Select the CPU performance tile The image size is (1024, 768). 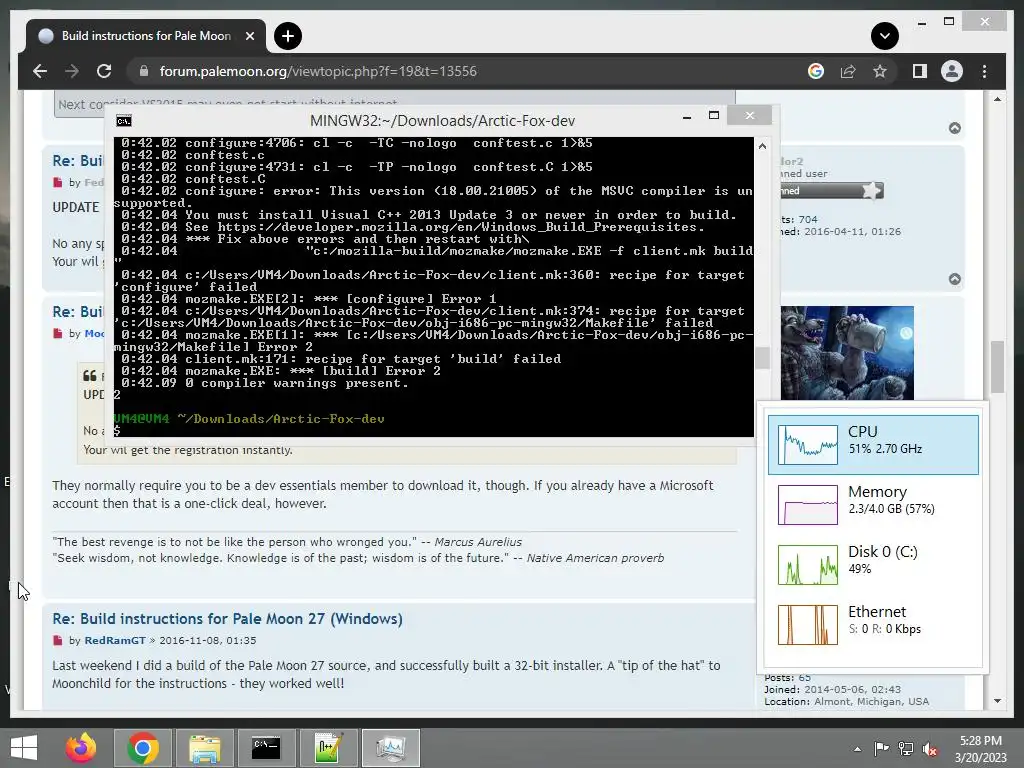[x=873, y=445]
